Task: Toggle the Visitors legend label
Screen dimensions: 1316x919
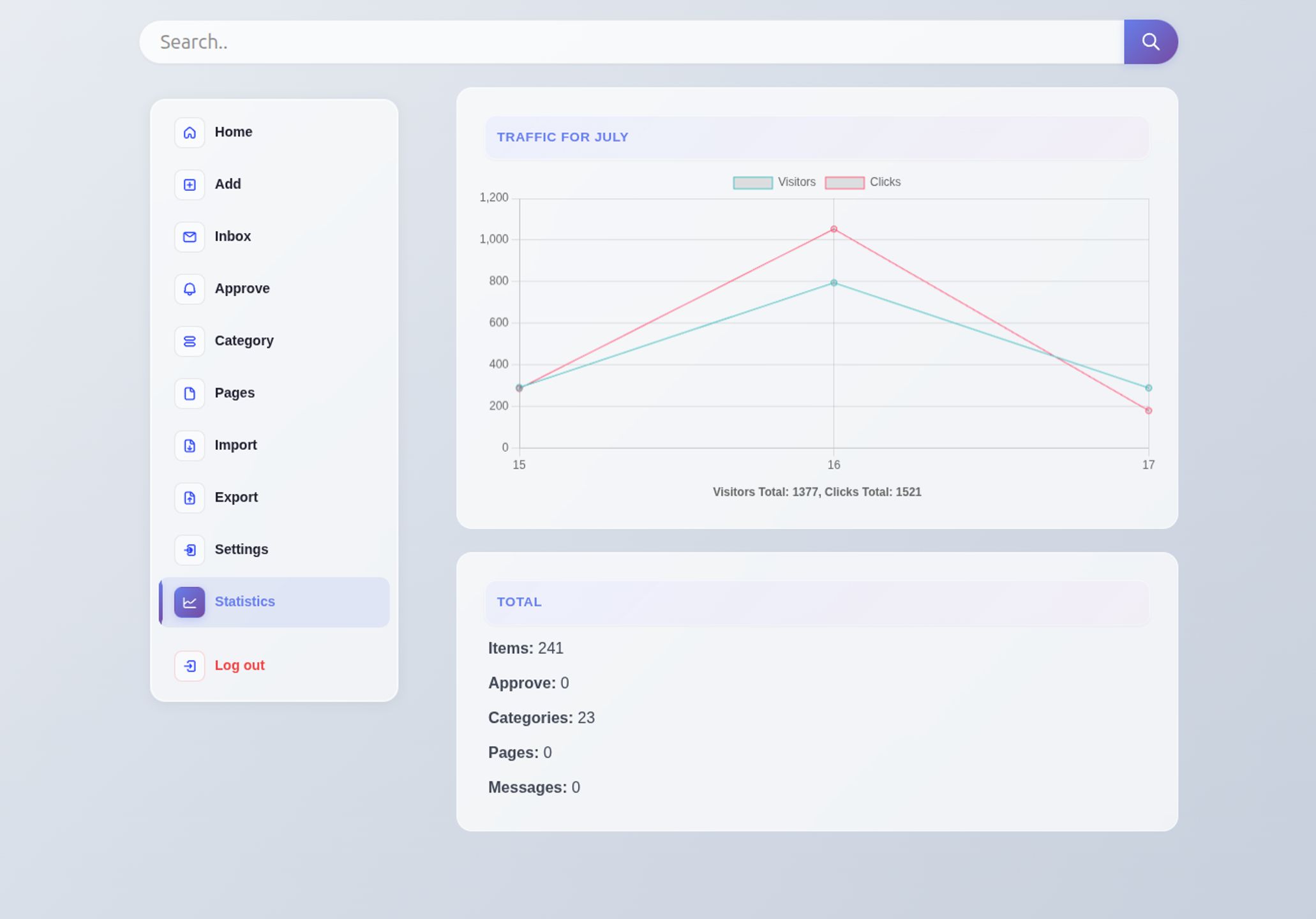Action: click(x=796, y=183)
